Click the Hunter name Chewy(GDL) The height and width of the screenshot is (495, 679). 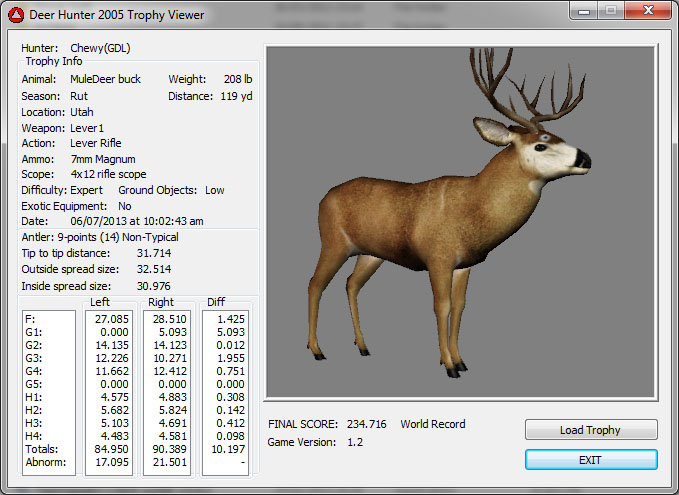100,48
